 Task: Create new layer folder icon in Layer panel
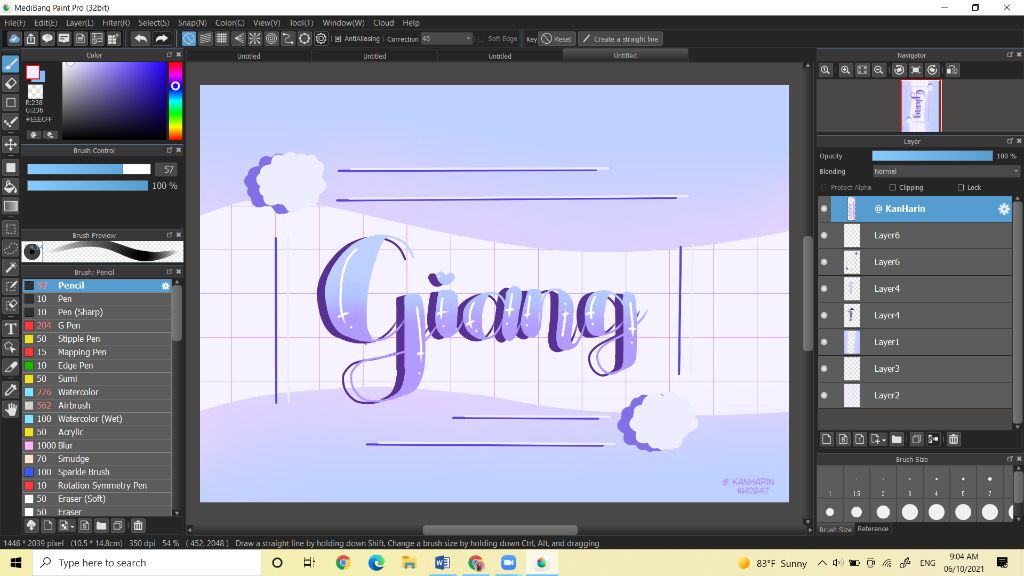pyautogui.click(x=896, y=440)
